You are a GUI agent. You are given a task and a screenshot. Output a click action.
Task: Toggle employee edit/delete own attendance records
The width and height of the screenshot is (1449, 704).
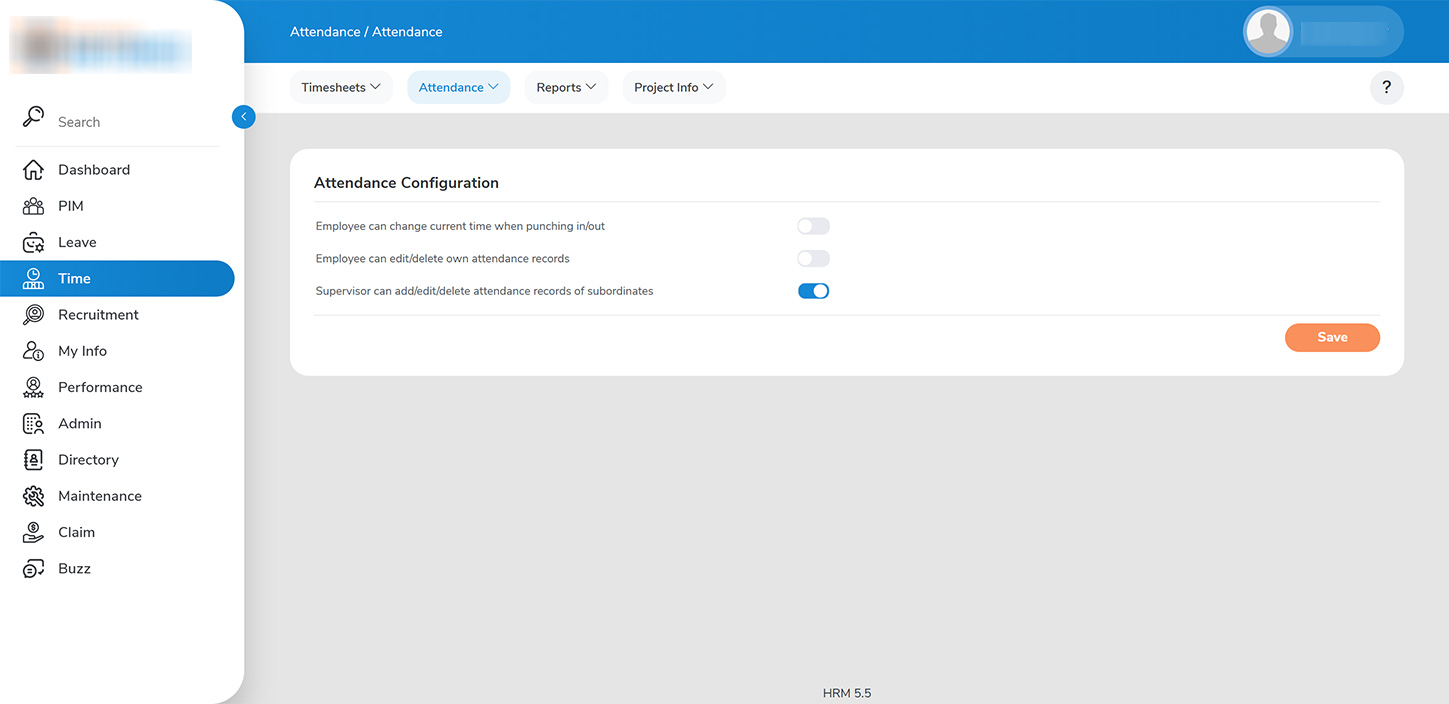coord(813,259)
